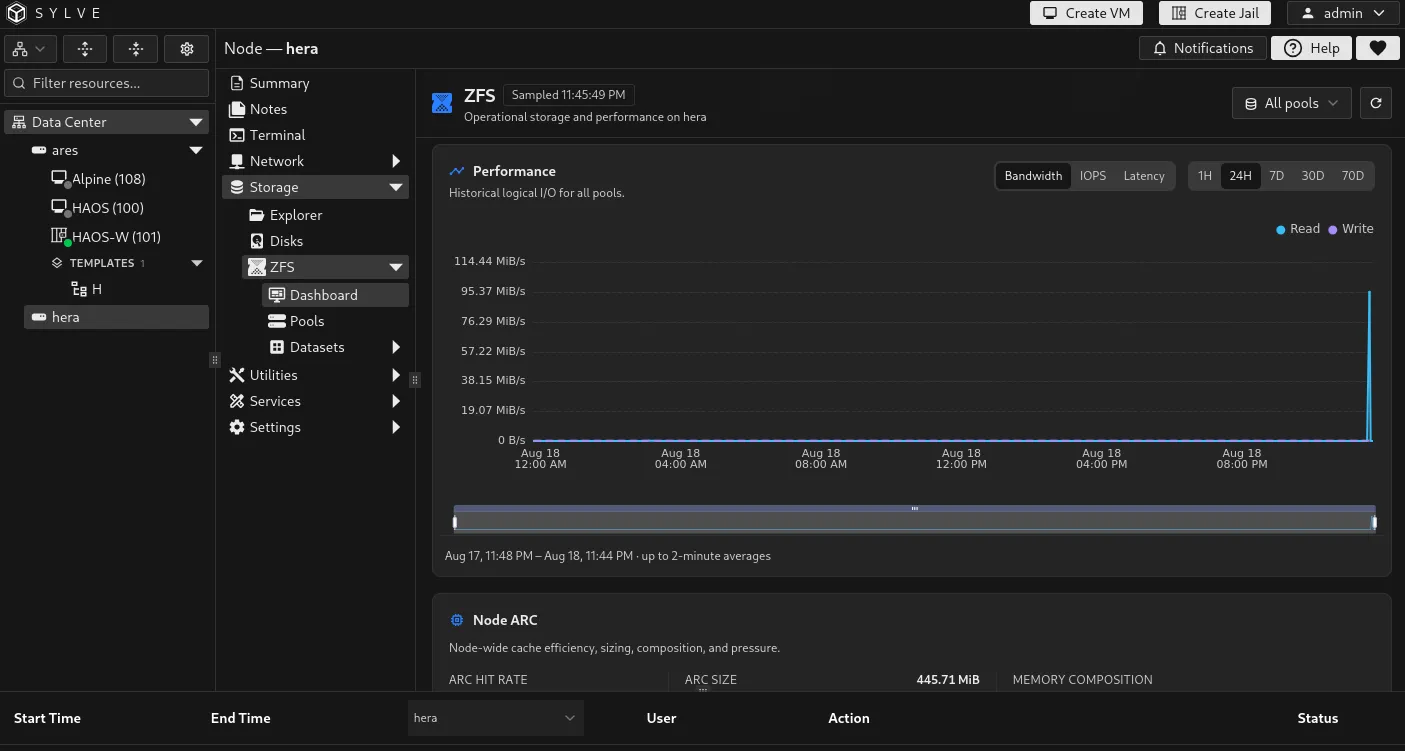Click the Services wrench icon
This screenshot has height=751, width=1405.
pyautogui.click(x=237, y=401)
